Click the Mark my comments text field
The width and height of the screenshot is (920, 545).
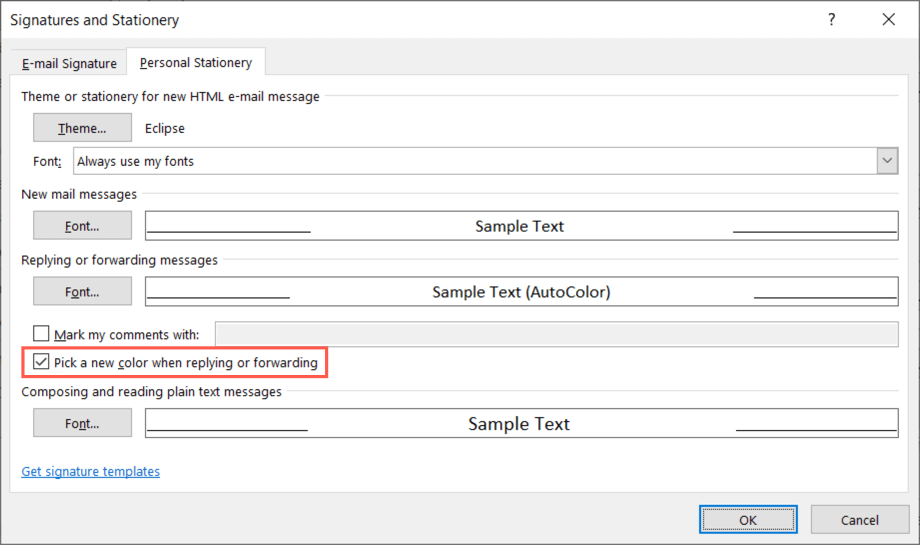click(556, 335)
